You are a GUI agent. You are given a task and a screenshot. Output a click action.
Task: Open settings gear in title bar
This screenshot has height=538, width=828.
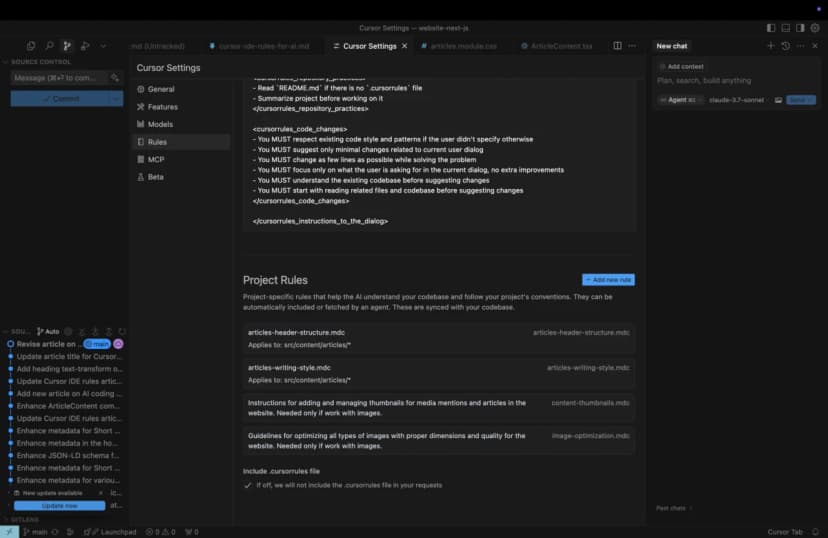point(815,28)
